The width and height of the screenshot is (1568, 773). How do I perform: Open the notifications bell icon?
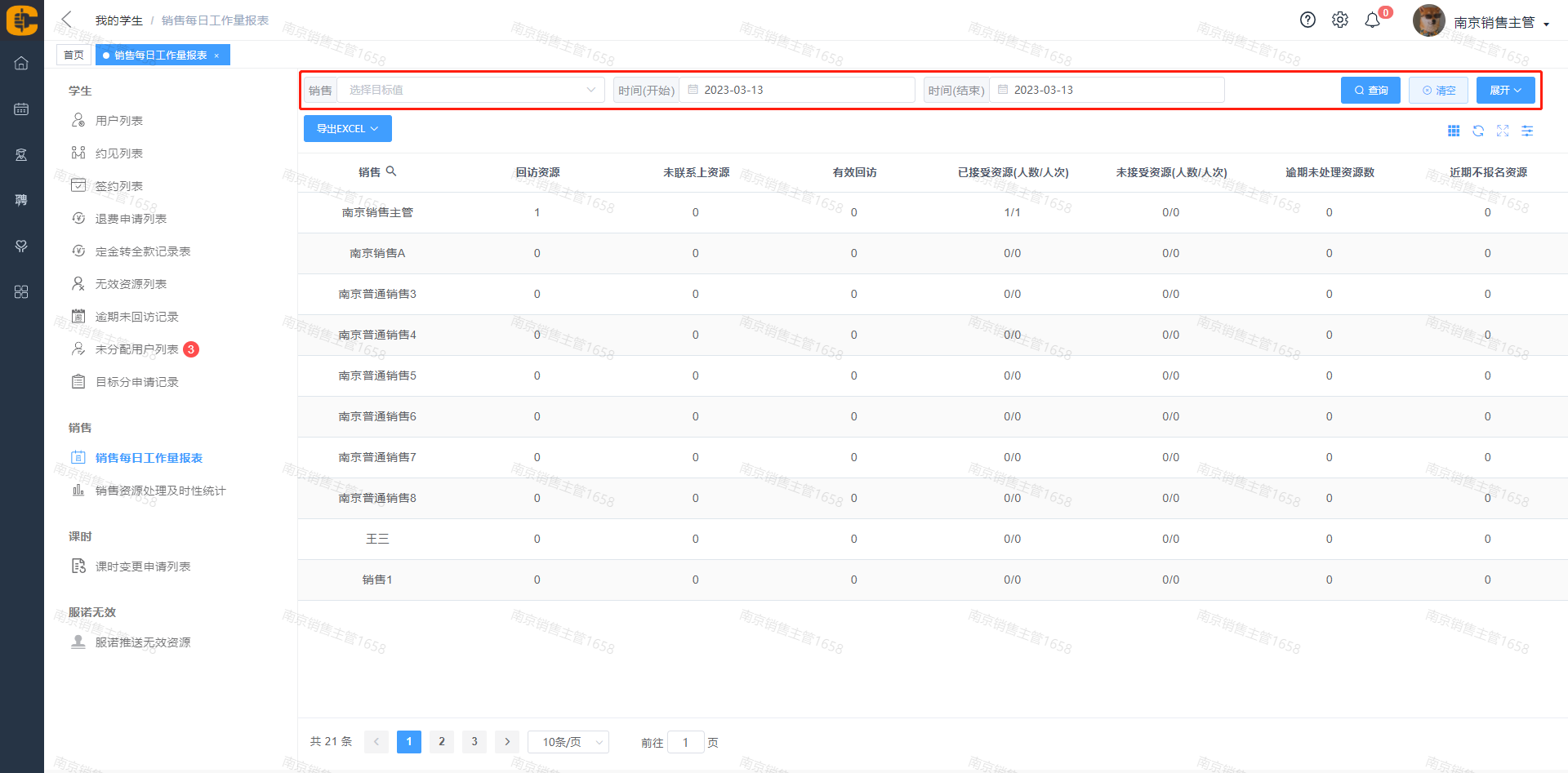pos(1373,20)
